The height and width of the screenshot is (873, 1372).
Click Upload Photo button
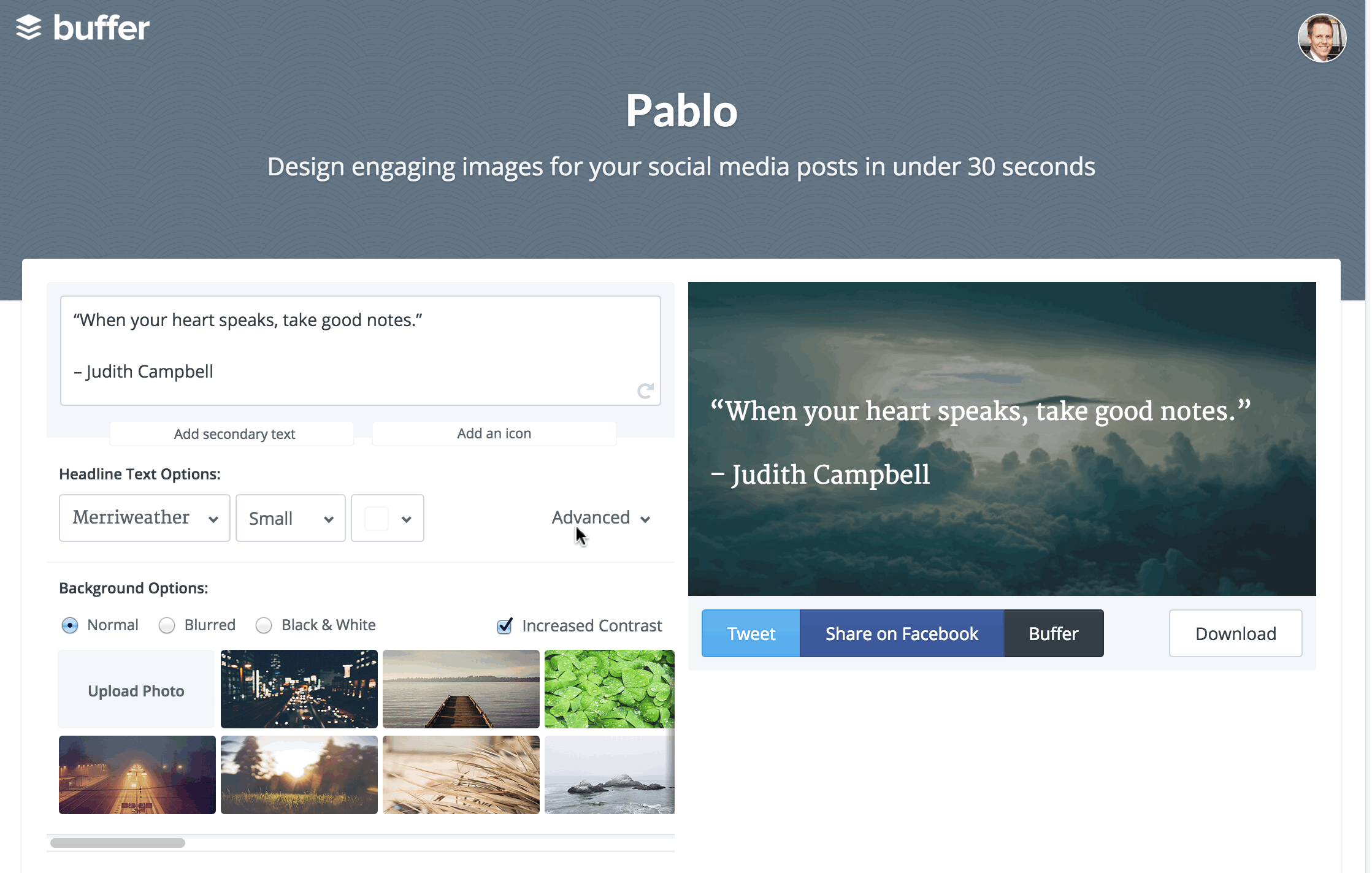tap(135, 690)
